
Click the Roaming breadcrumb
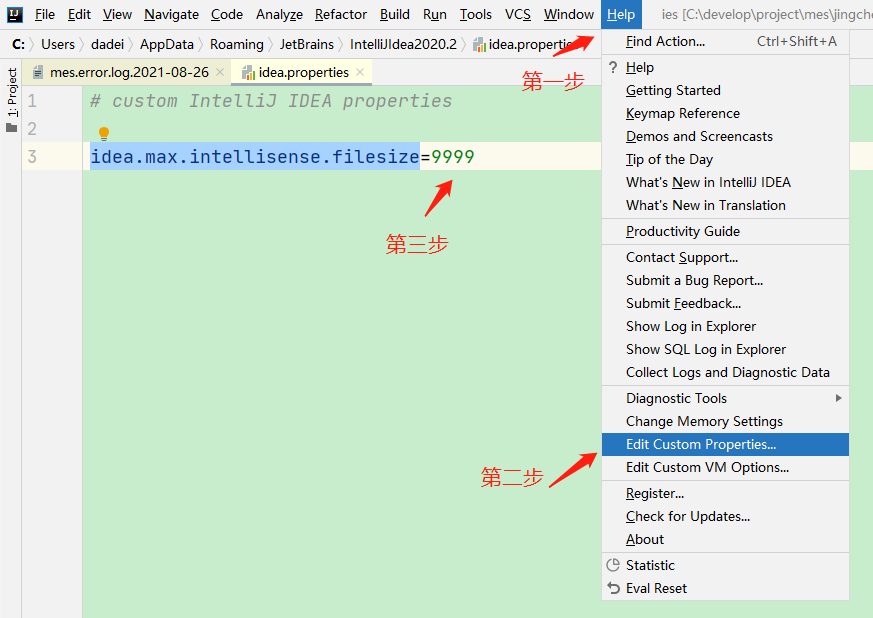pyautogui.click(x=237, y=44)
